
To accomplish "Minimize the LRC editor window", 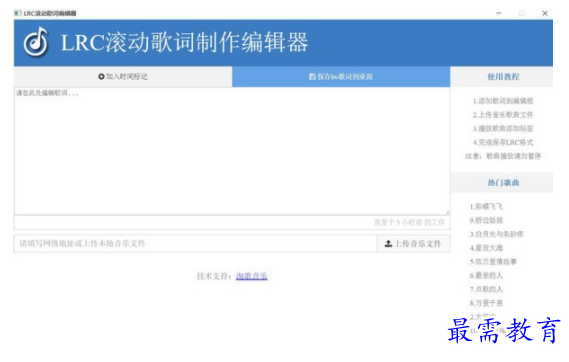I will (499, 13).
